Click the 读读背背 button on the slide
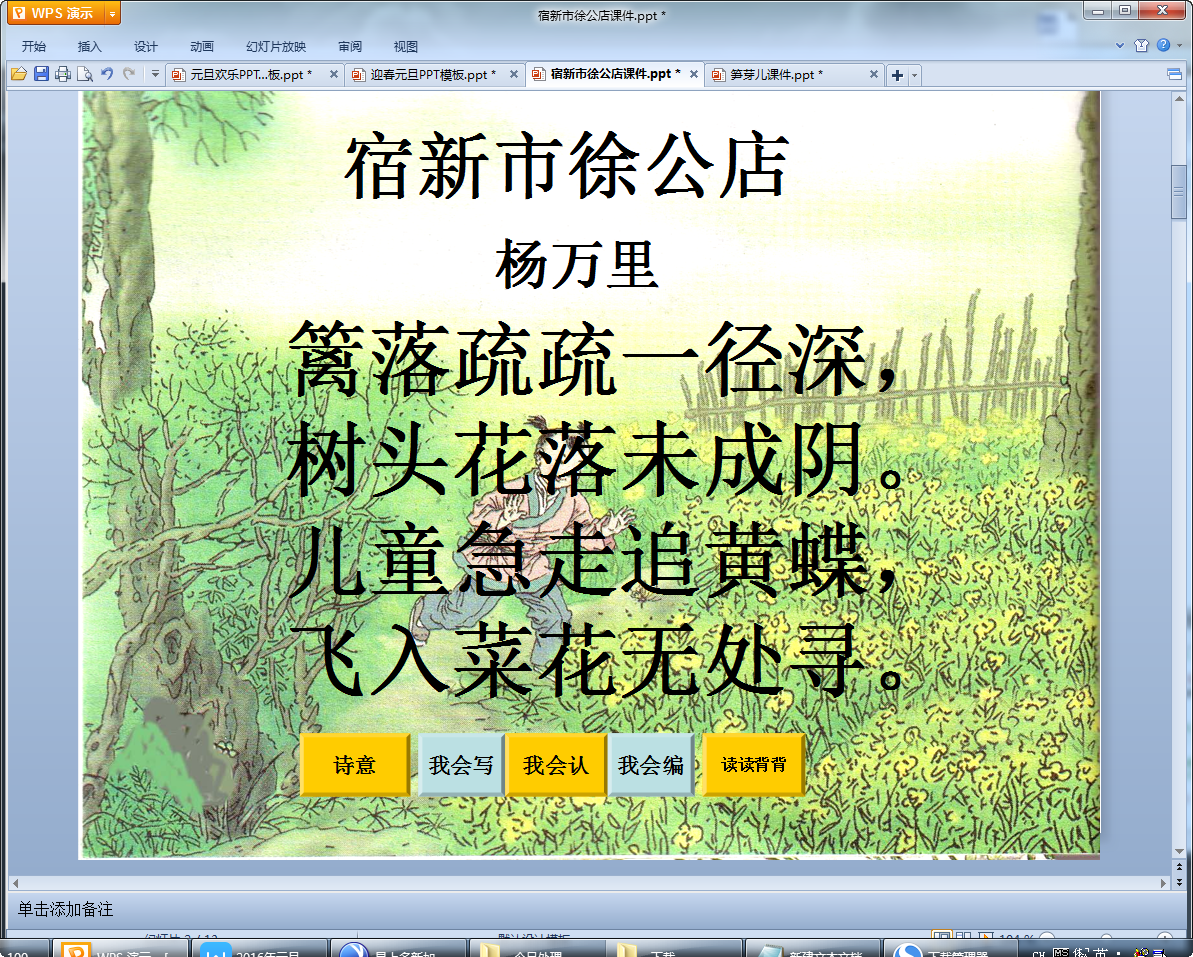 [x=753, y=765]
